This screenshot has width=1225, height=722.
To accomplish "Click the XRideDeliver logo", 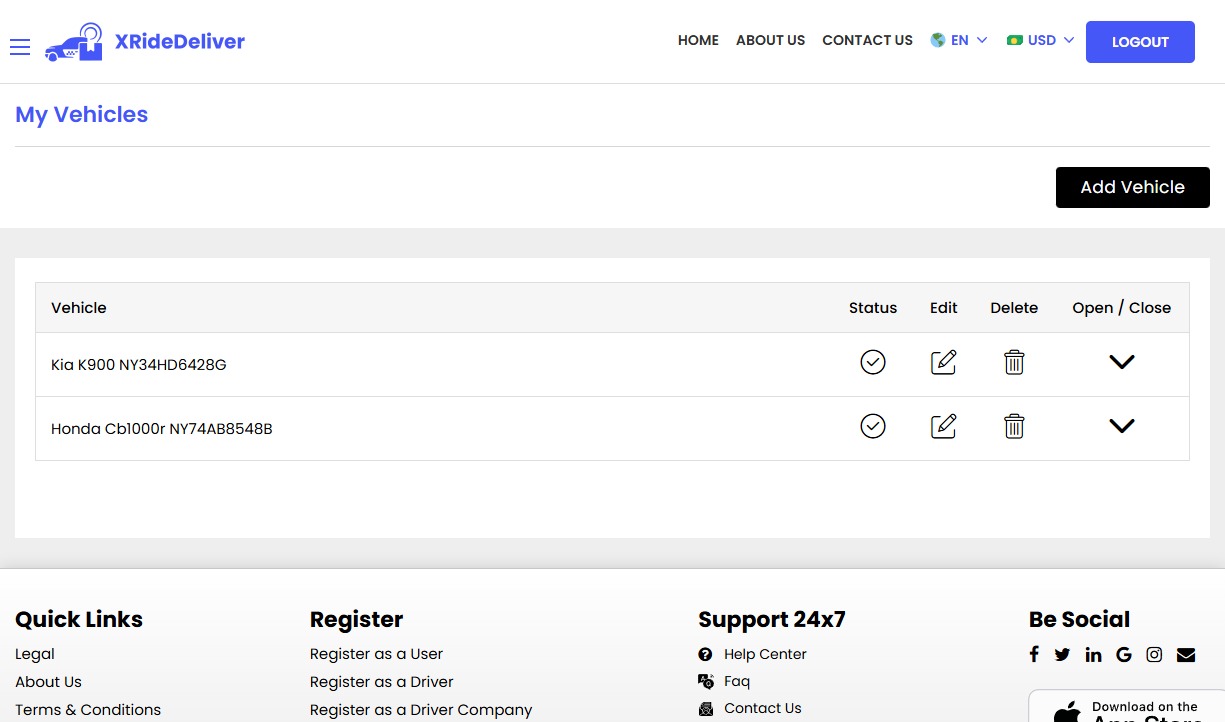I will pos(145,42).
